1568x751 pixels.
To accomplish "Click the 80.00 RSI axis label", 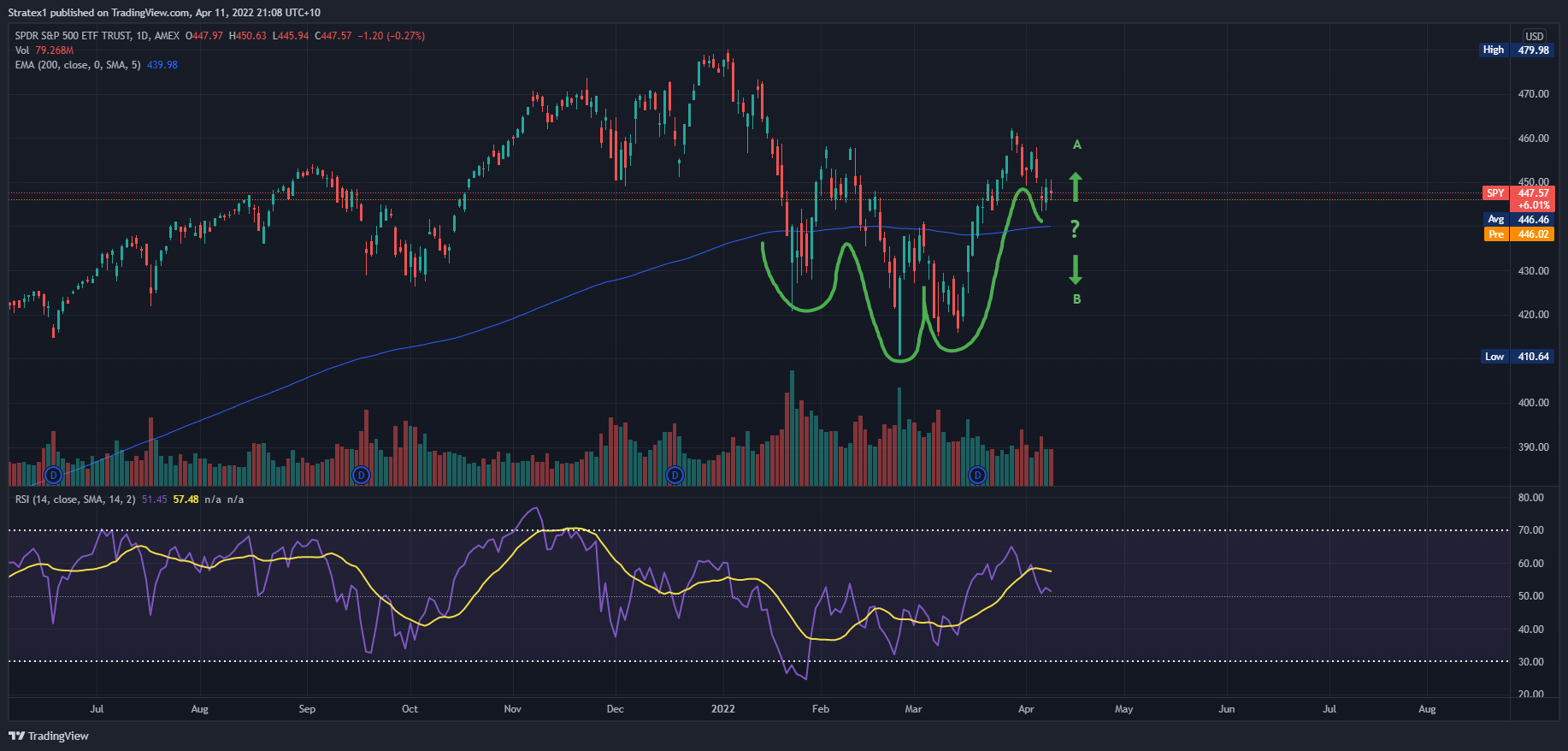I will pyautogui.click(x=1531, y=498).
